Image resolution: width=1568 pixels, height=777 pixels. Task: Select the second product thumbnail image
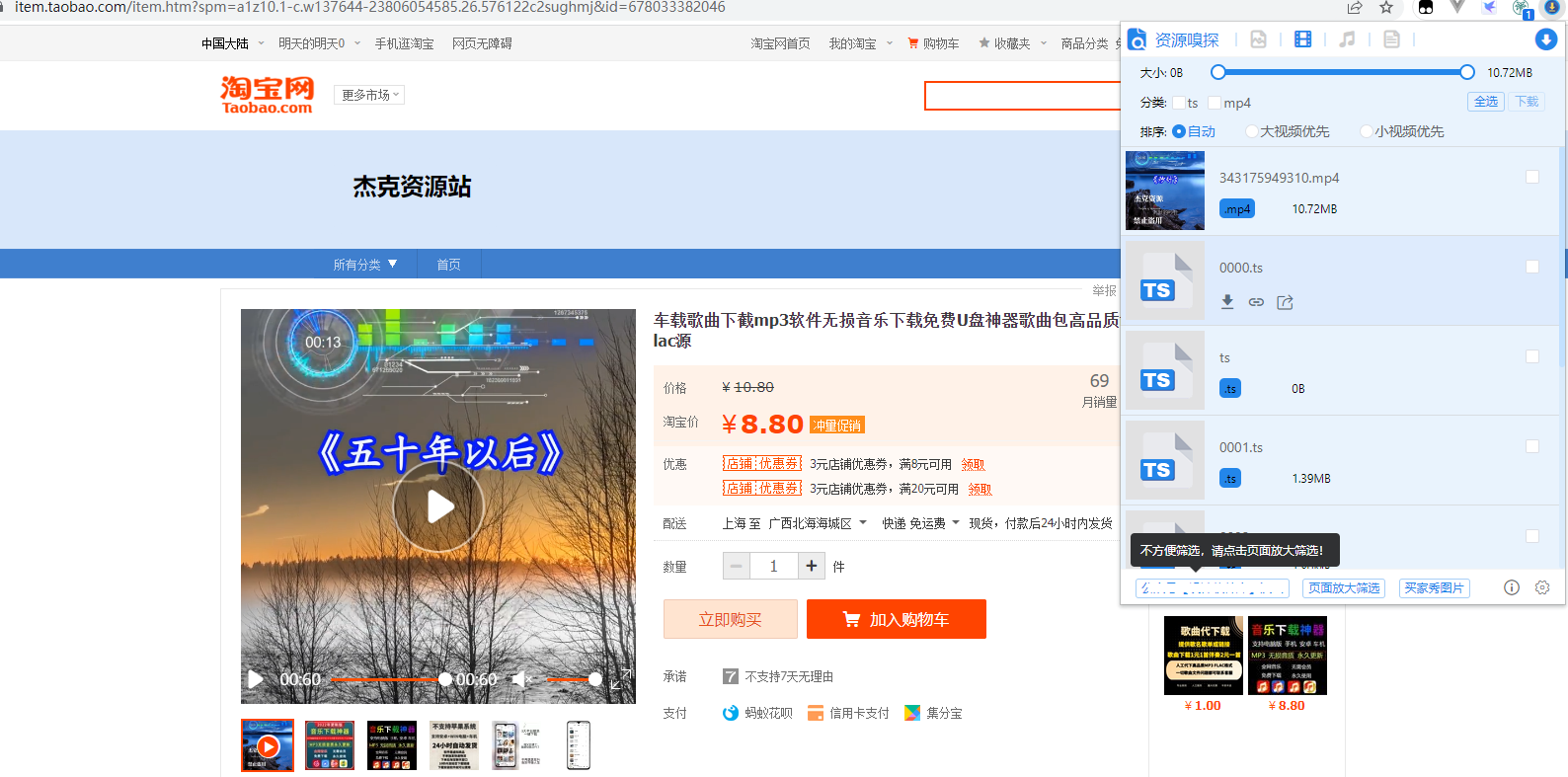coord(330,745)
